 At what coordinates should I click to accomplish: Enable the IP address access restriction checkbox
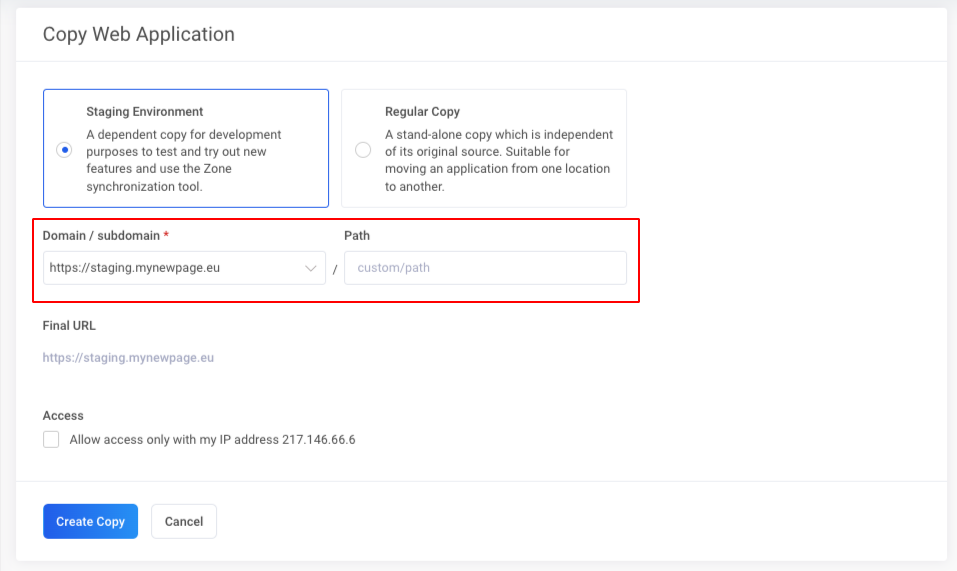[x=51, y=439]
